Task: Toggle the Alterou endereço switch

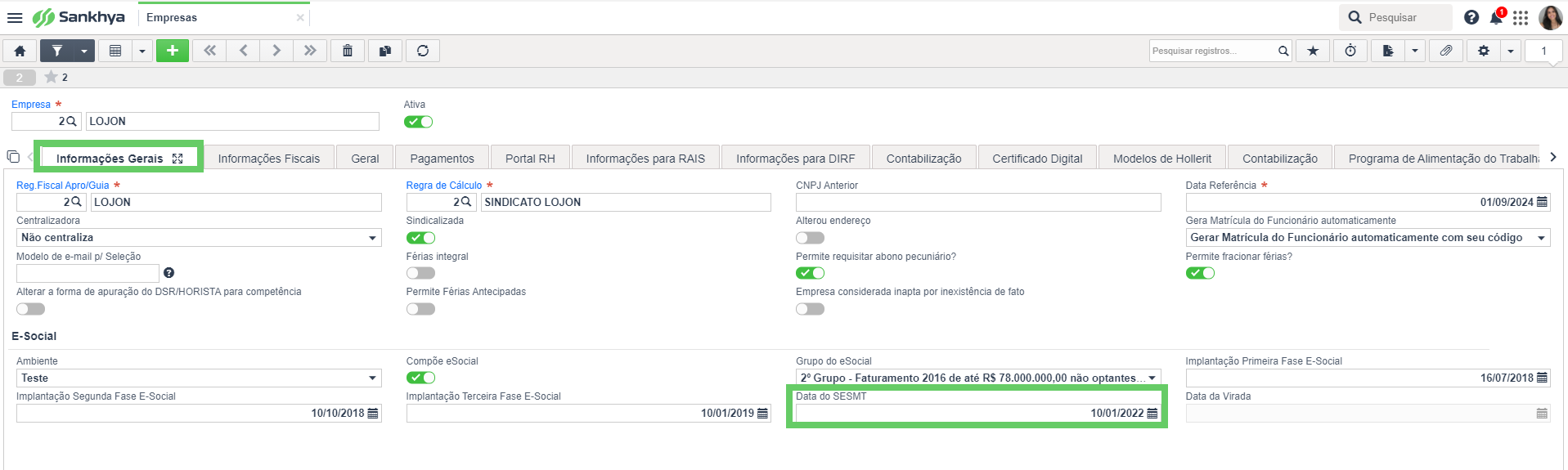Action: pyautogui.click(x=810, y=238)
